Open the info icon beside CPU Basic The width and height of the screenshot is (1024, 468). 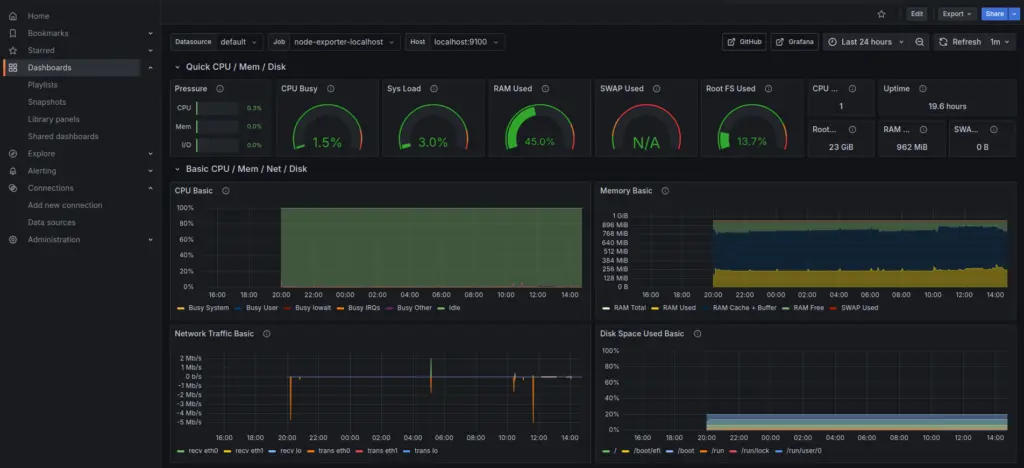pos(226,191)
